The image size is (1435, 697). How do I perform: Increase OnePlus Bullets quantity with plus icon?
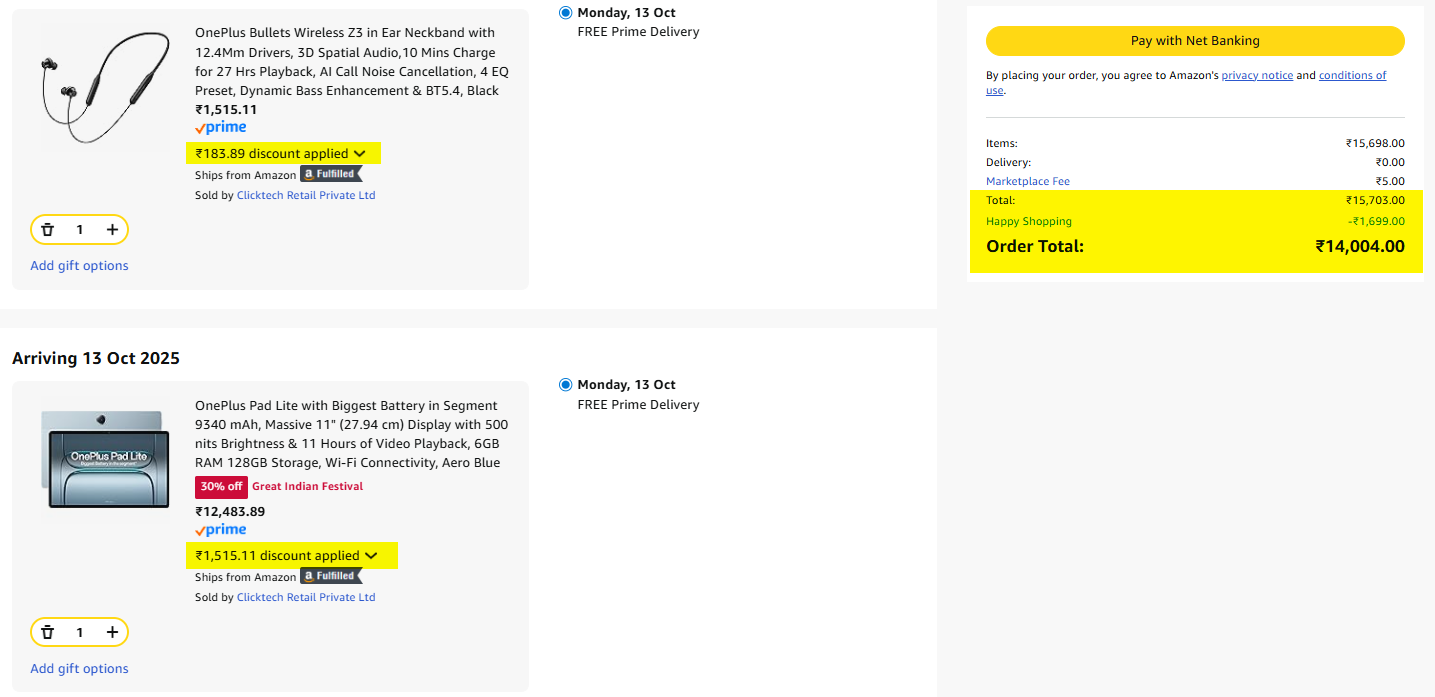click(x=112, y=230)
